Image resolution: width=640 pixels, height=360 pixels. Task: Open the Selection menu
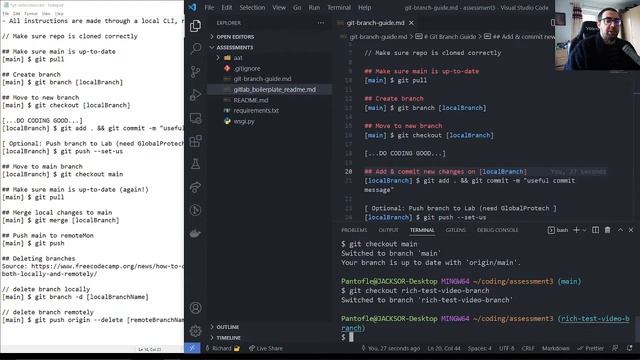(x=252, y=7)
